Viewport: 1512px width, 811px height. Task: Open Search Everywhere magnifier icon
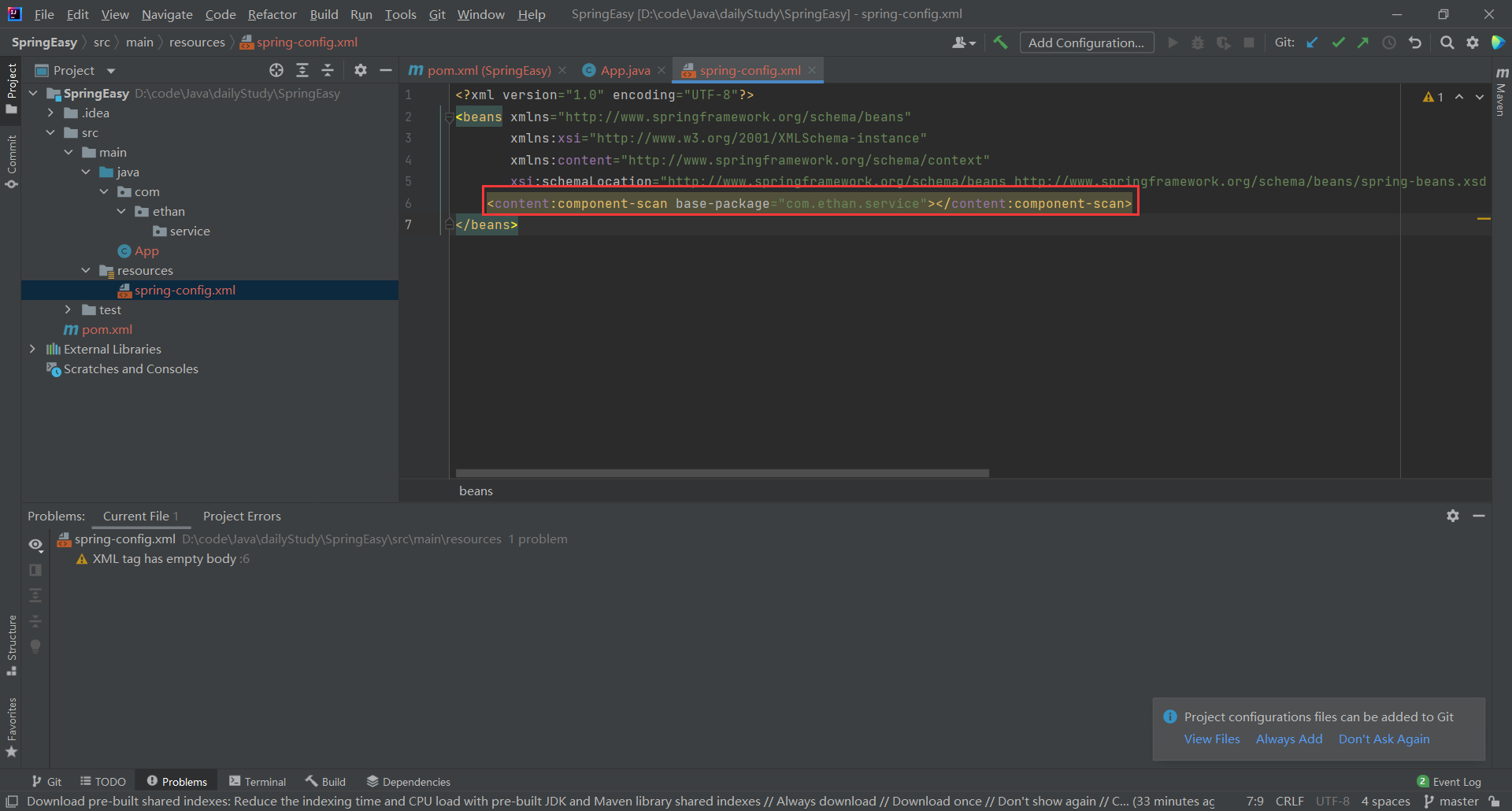click(x=1447, y=43)
